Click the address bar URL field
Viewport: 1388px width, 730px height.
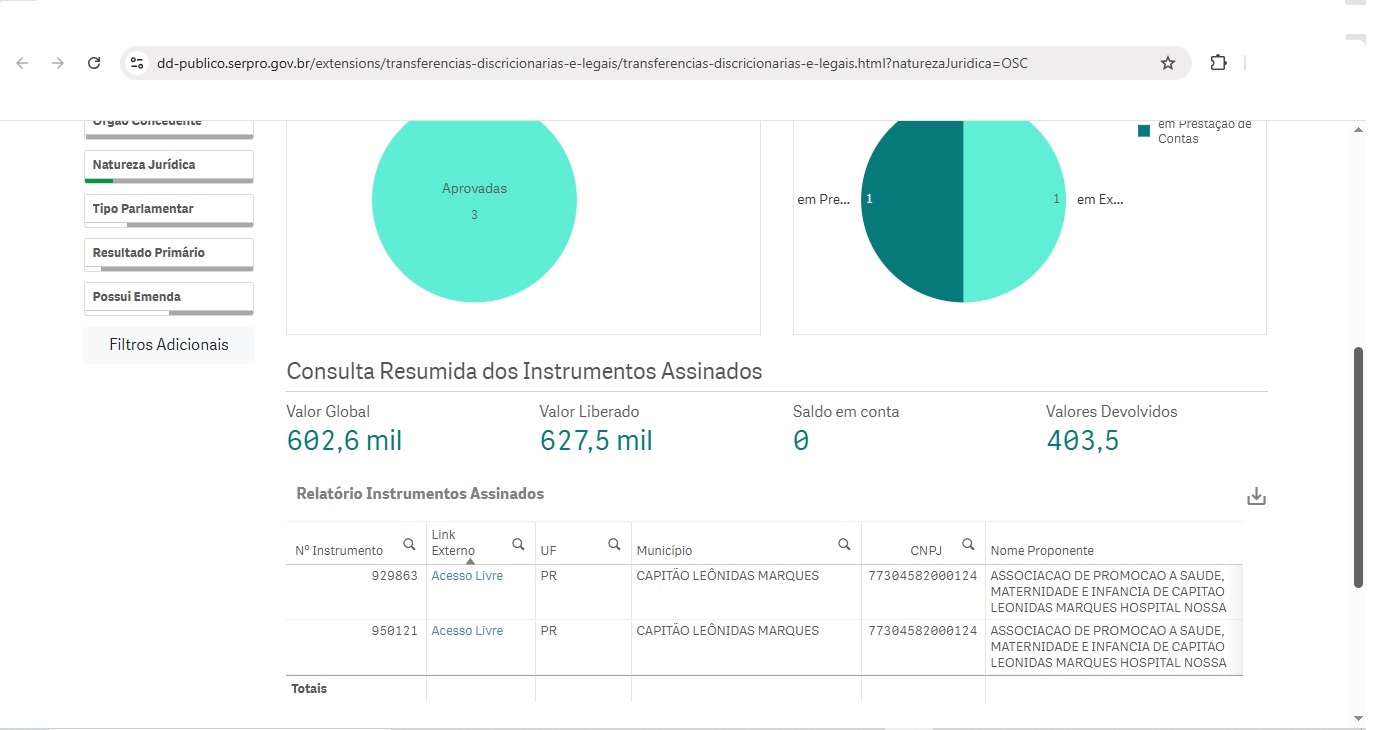[x=592, y=63]
